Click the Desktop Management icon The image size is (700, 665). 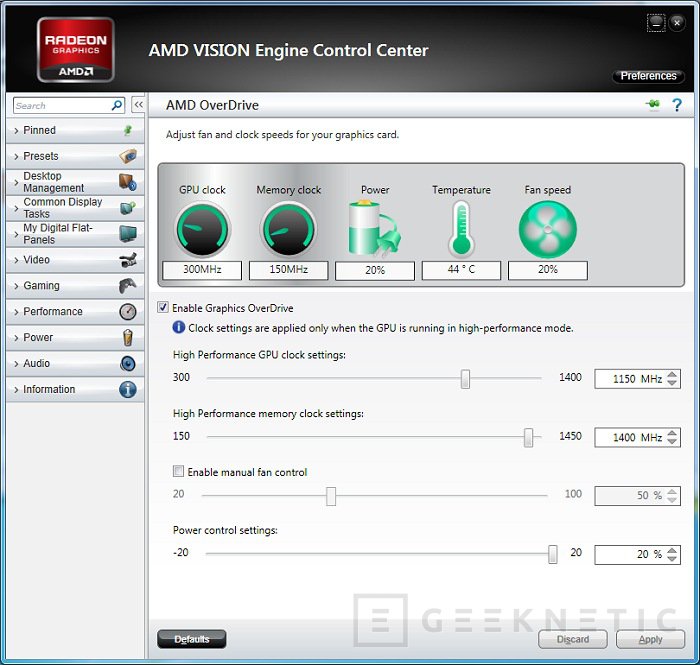coord(128,182)
